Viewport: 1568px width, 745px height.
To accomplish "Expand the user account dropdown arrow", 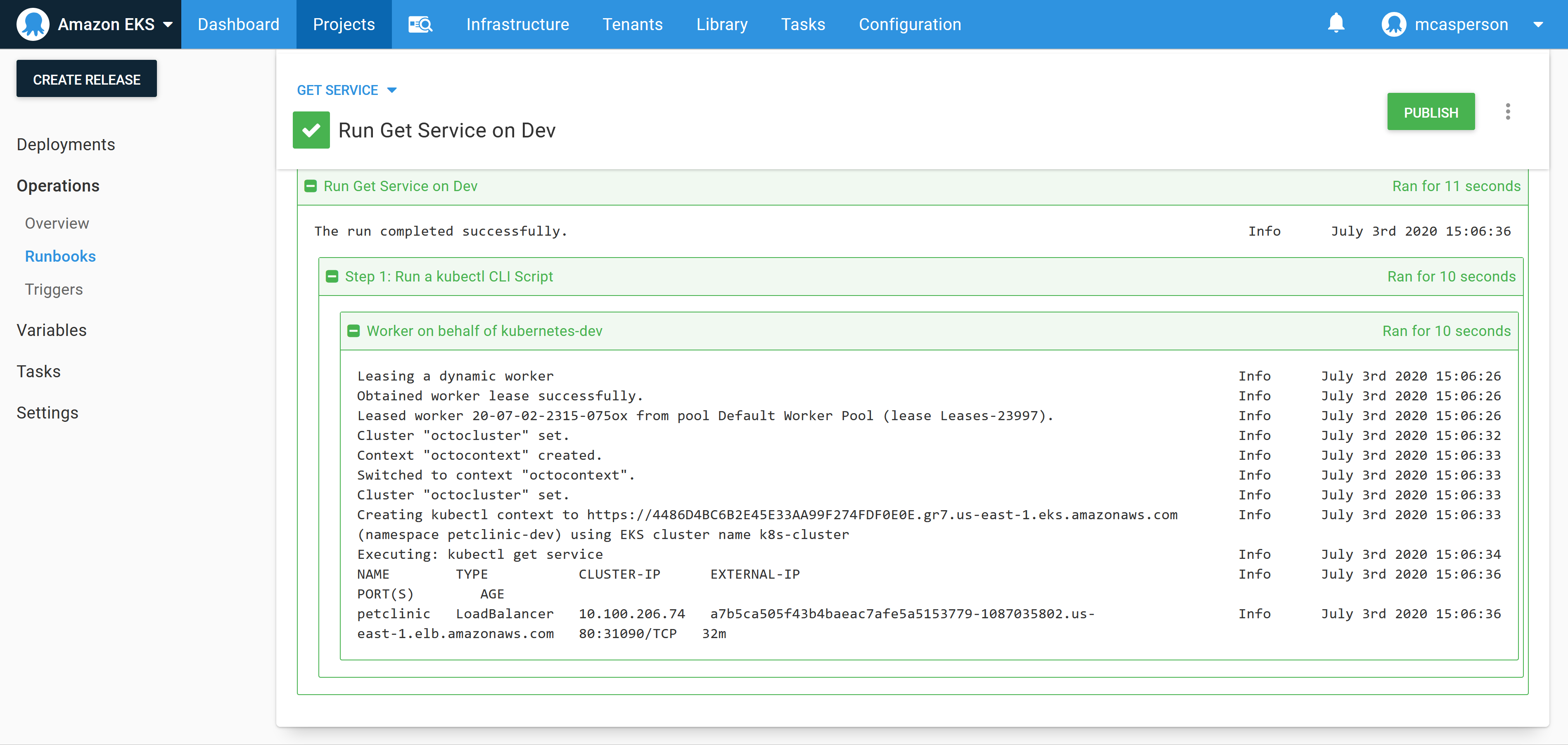I will click(1537, 24).
